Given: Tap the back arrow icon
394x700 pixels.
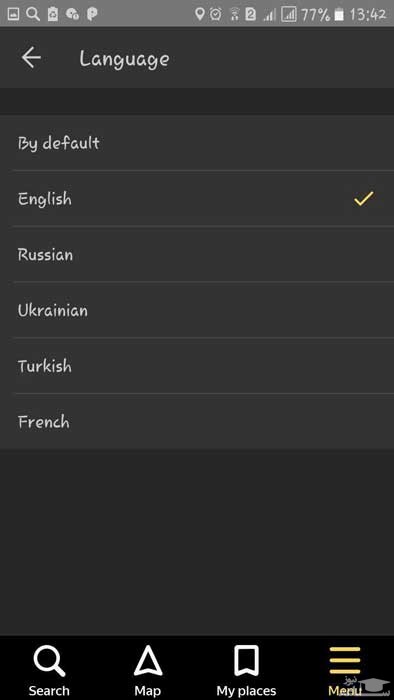Looking at the screenshot, I should point(31,58).
